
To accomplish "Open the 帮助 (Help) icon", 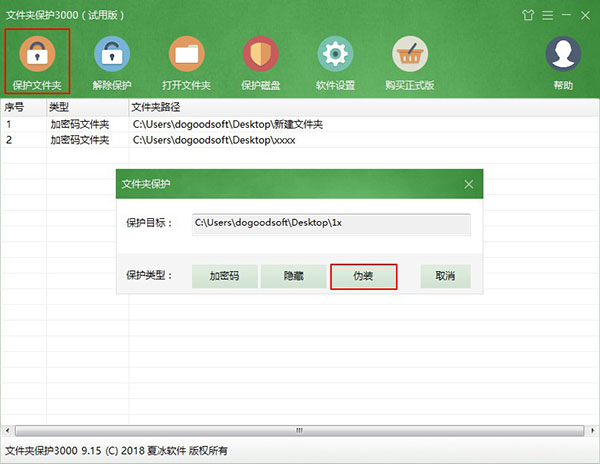I will (563, 61).
